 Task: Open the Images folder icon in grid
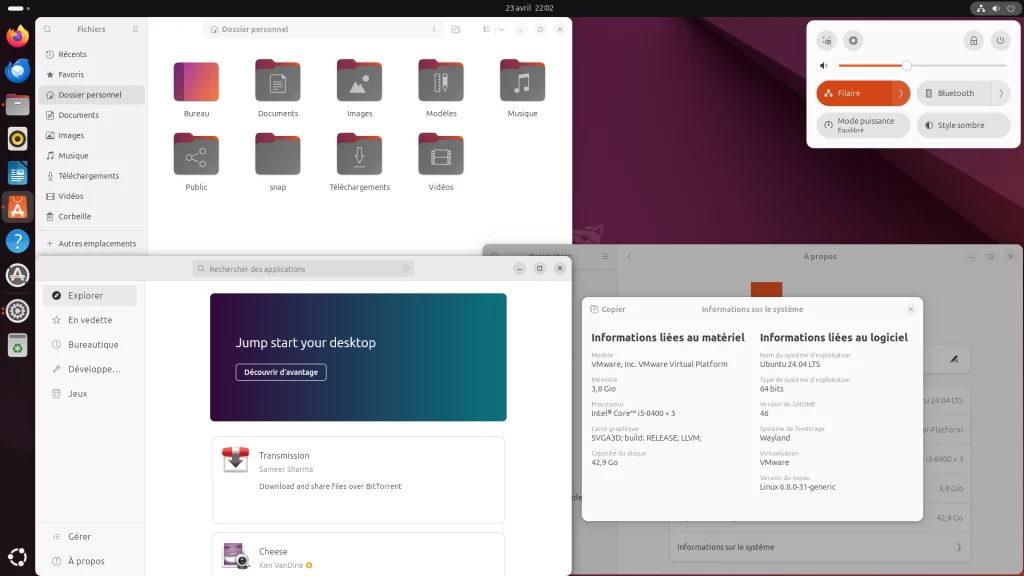[x=359, y=82]
